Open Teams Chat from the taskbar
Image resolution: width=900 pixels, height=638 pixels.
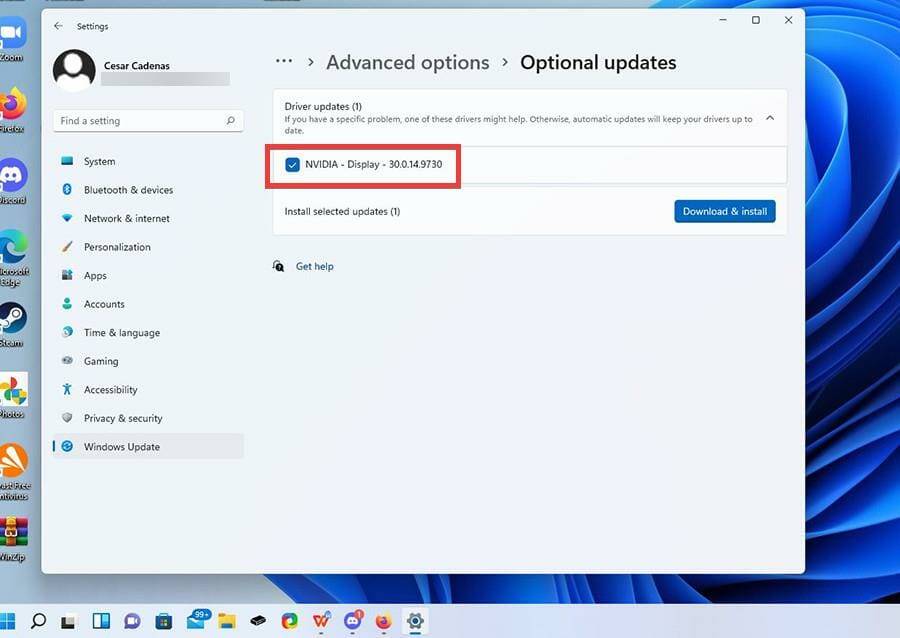[132, 621]
